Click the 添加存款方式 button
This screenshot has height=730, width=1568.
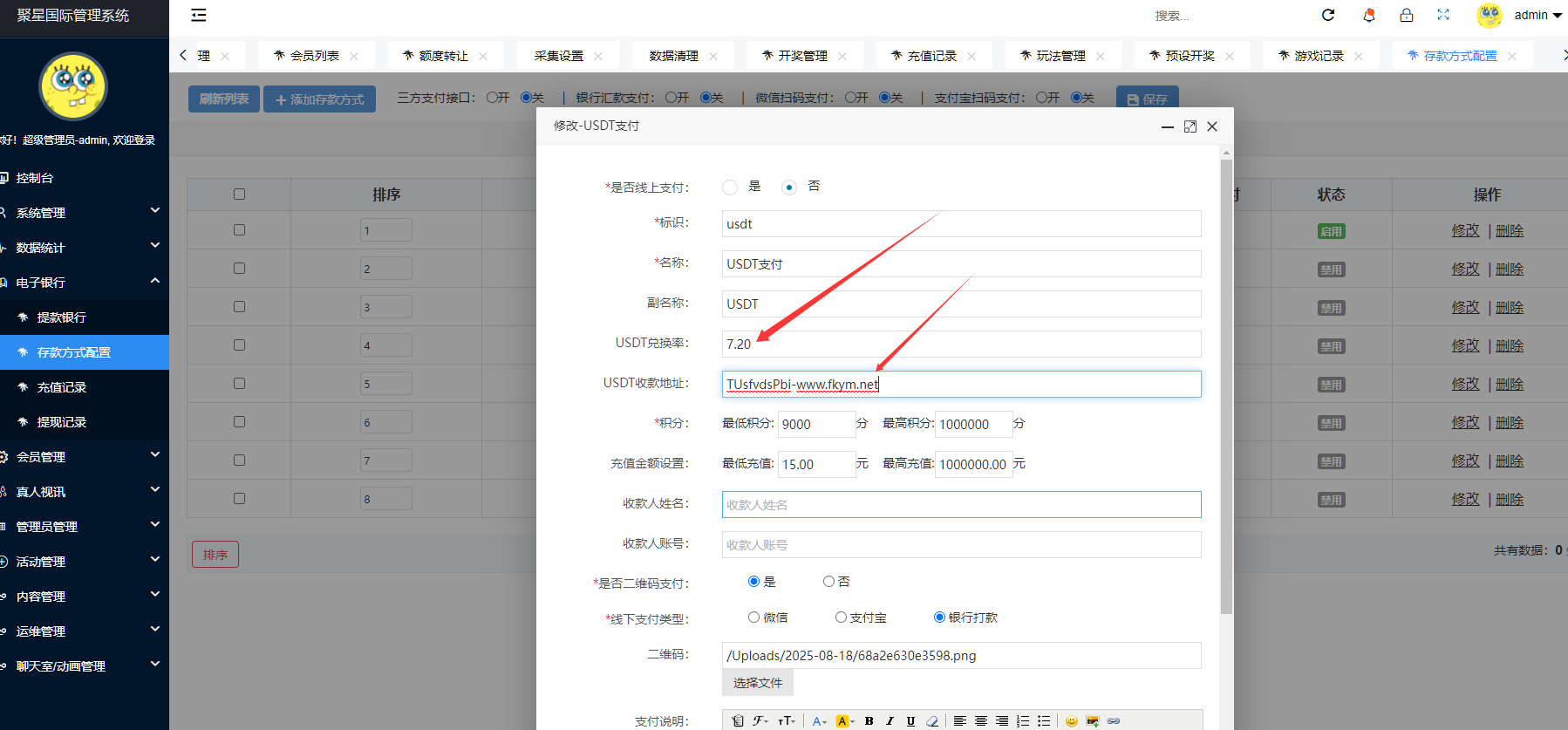click(319, 99)
